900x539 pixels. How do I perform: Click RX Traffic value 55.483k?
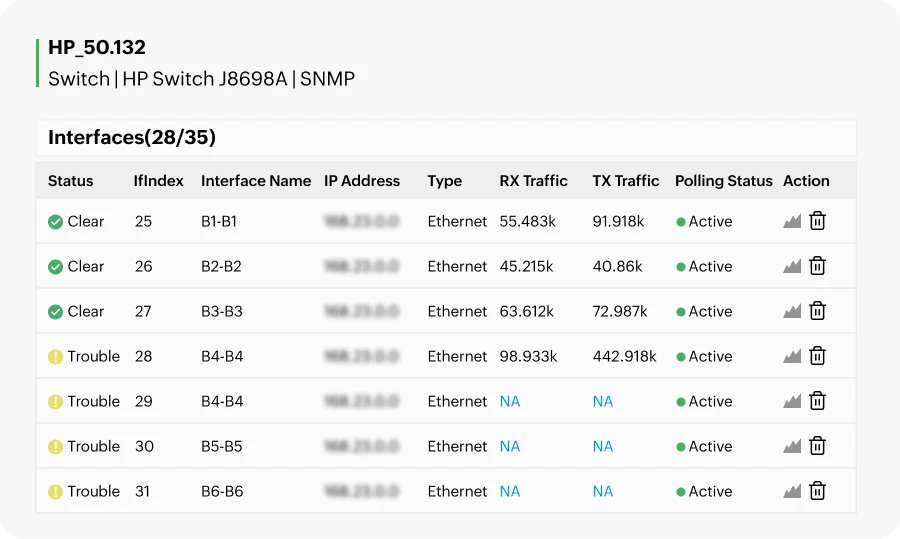tap(527, 222)
